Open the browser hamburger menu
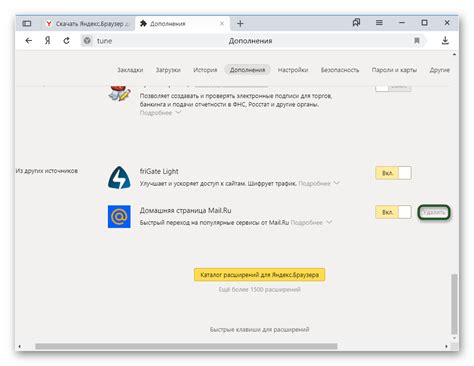The image size is (474, 366). pyautogui.click(x=379, y=23)
